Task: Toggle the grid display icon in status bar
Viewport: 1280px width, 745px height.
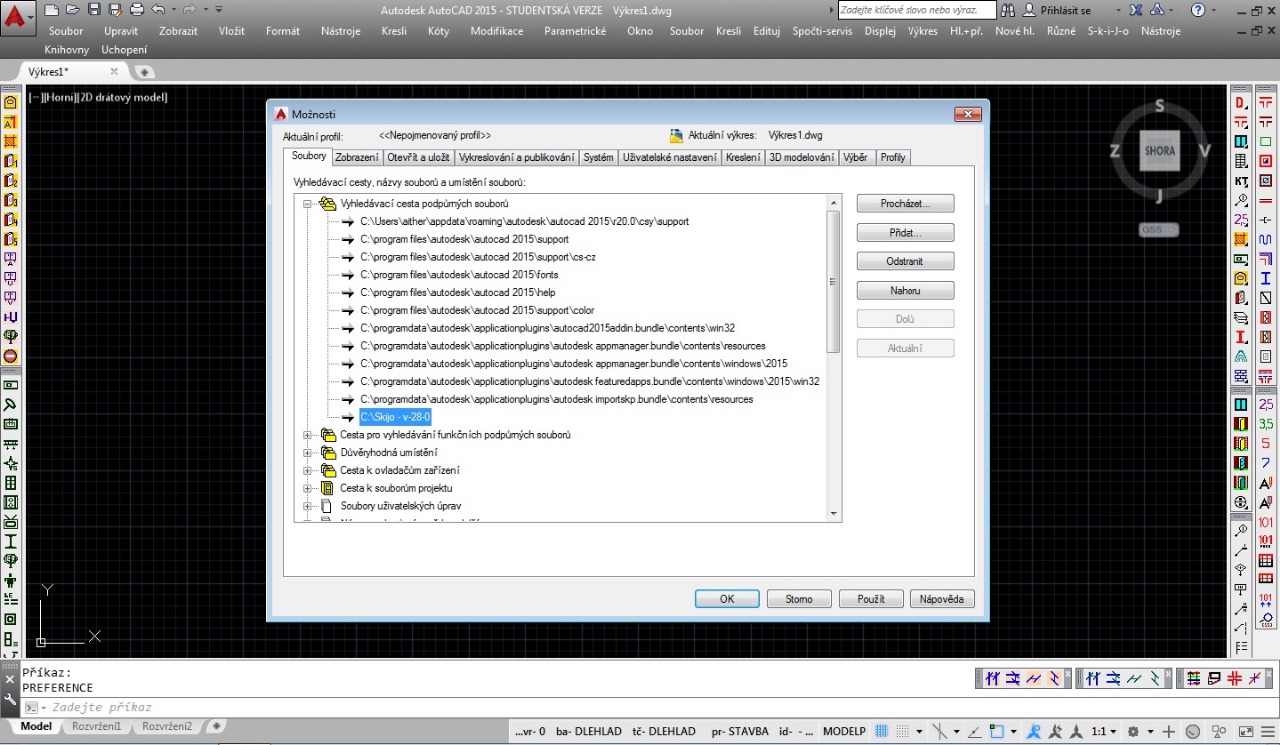Action: 883,731
